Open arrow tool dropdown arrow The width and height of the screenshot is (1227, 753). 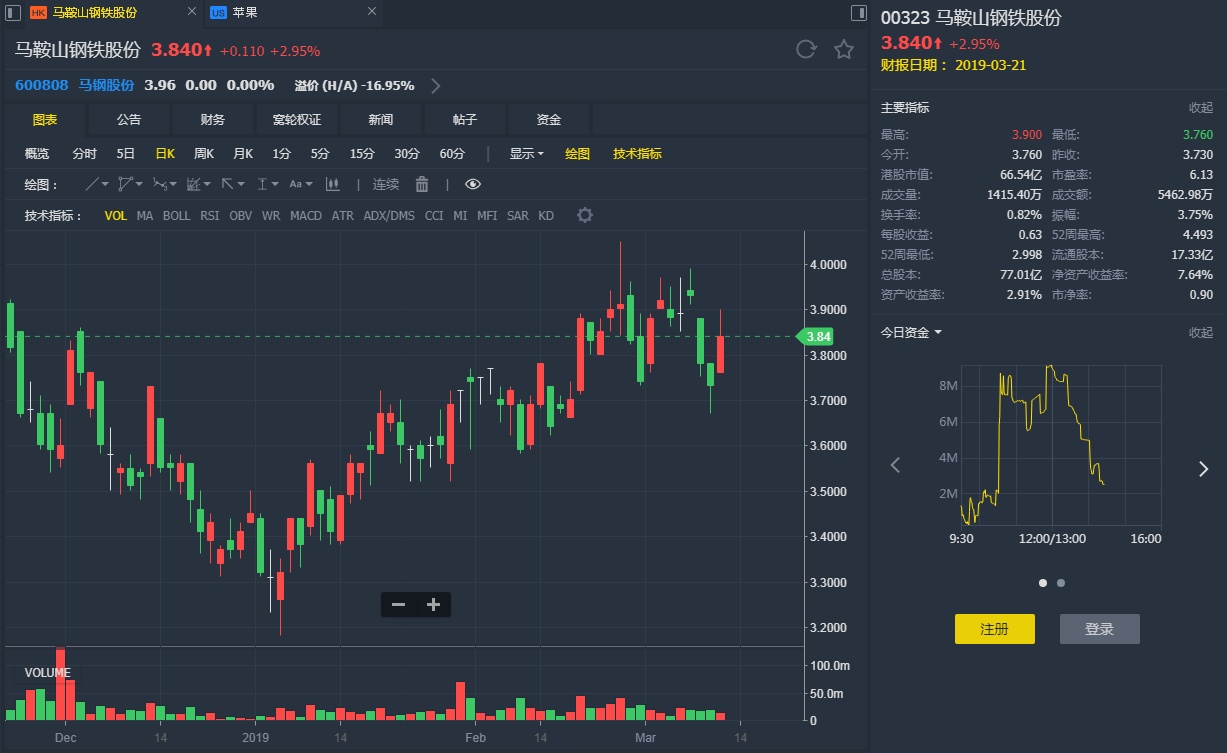pos(241,184)
